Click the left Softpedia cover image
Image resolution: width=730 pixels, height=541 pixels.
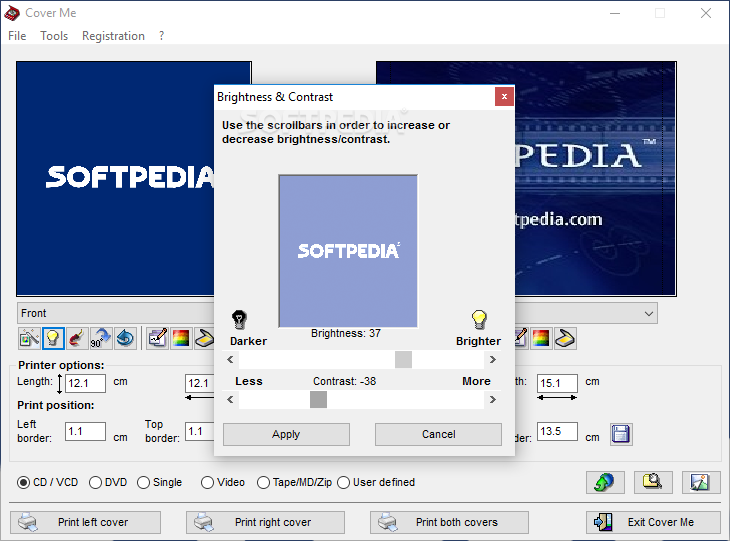pos(115,178)
